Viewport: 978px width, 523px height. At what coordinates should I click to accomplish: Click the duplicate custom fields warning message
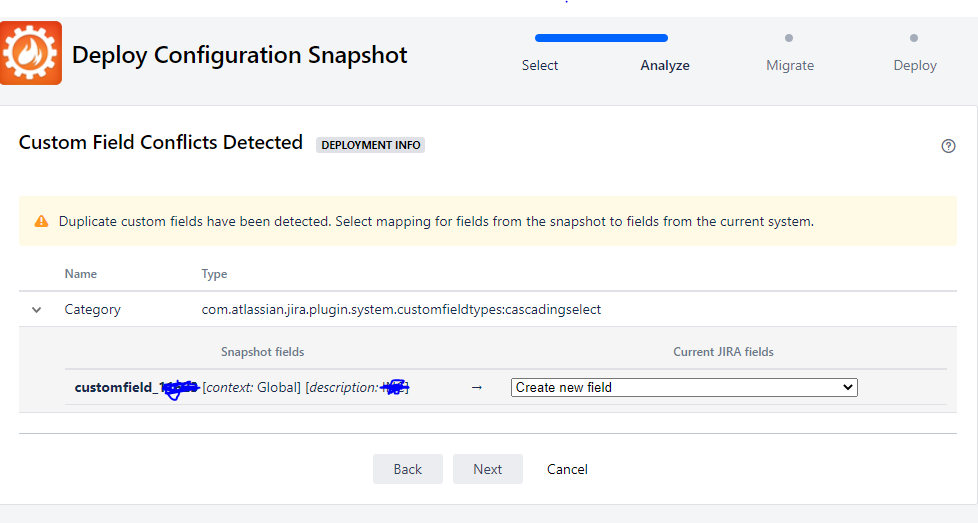coord(436,221)
